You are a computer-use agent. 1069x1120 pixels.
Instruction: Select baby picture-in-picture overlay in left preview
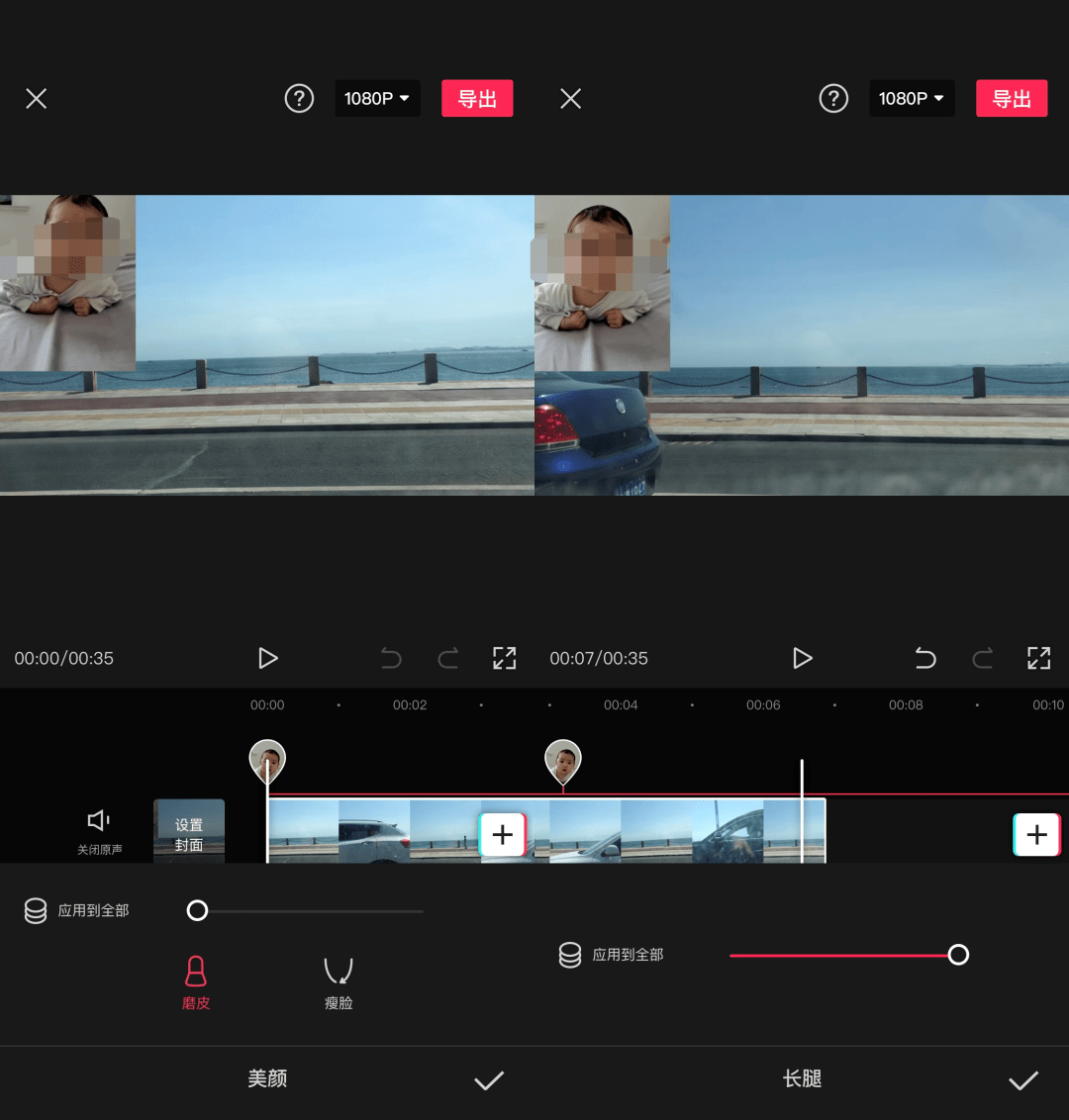(67, 283)
